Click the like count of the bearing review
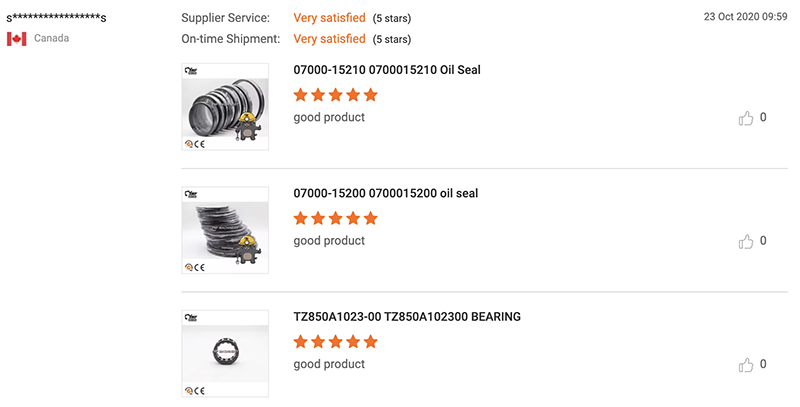This screenshot has width=800, height=407. coord(763,364)
